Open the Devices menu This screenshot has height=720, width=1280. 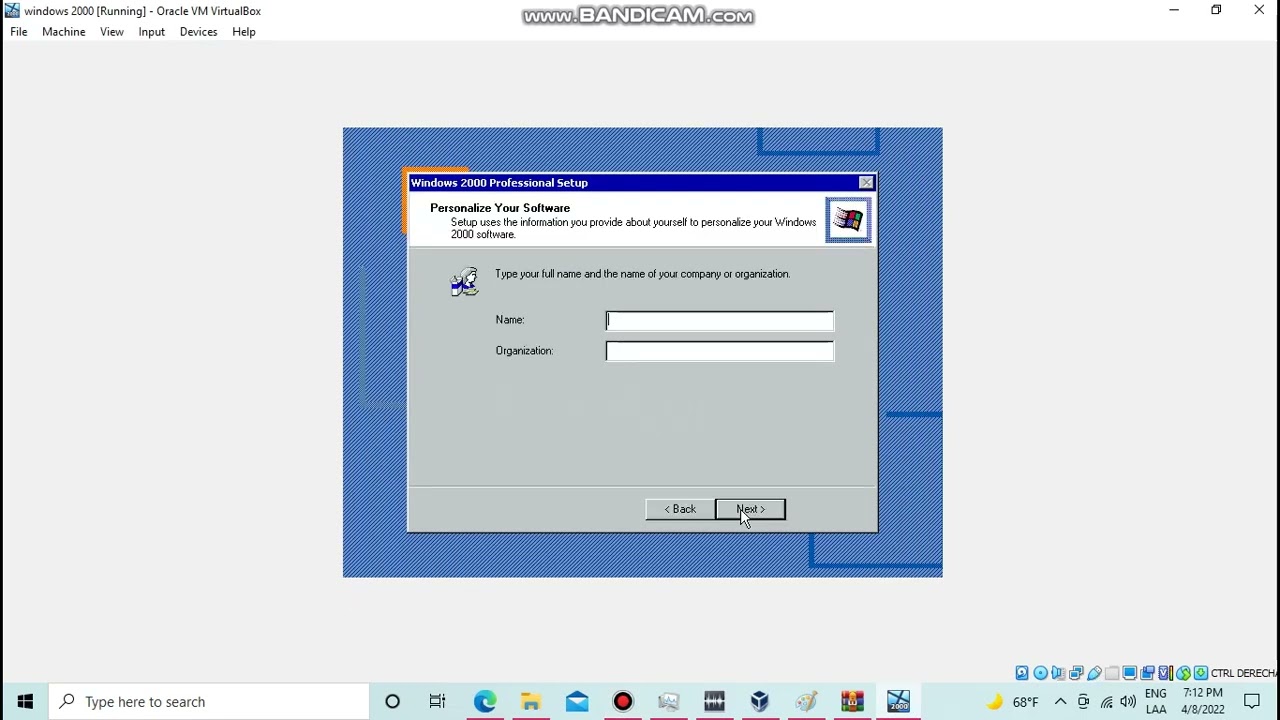coord(198,32)
